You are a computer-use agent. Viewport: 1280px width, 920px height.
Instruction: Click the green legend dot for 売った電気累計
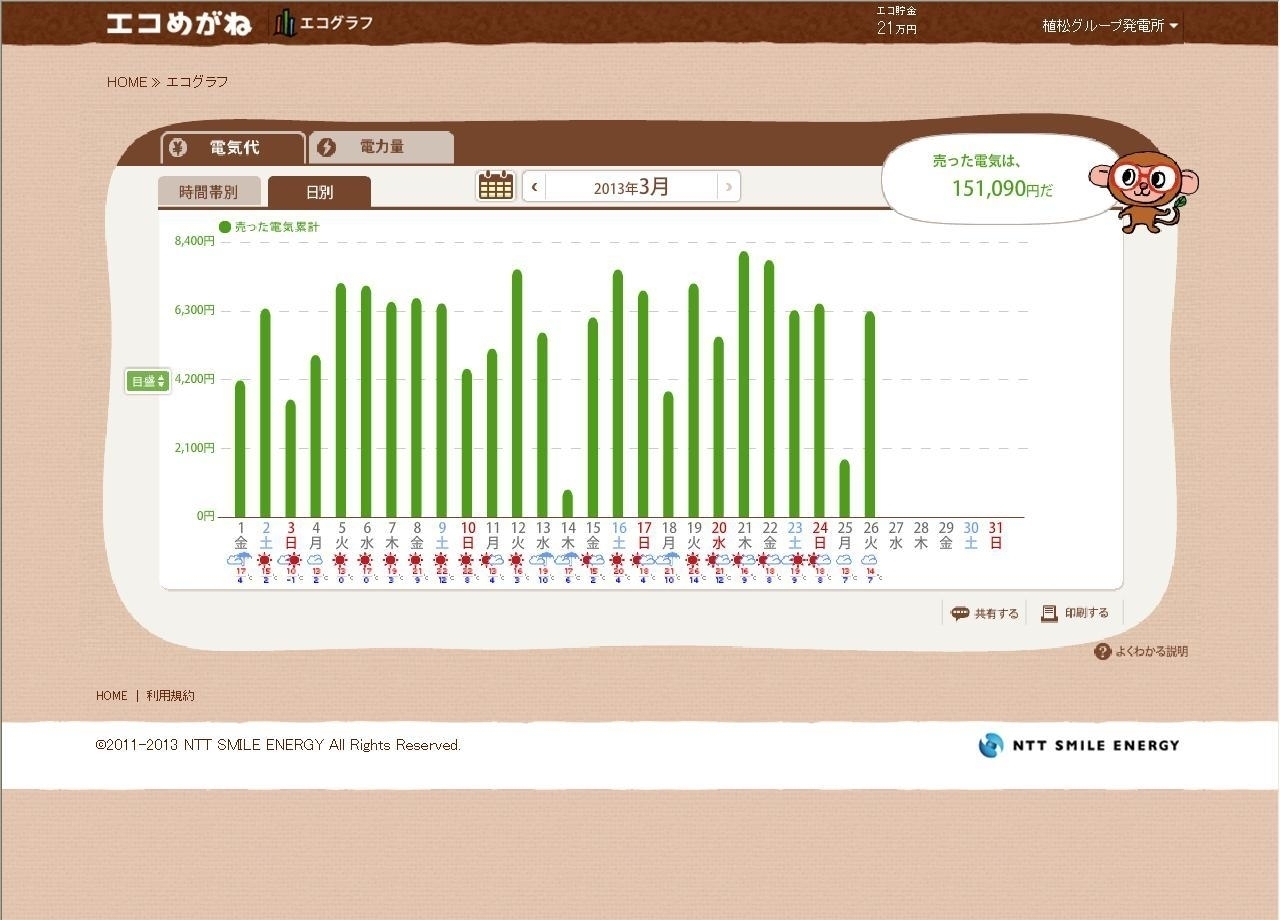[x=225, y=227]
